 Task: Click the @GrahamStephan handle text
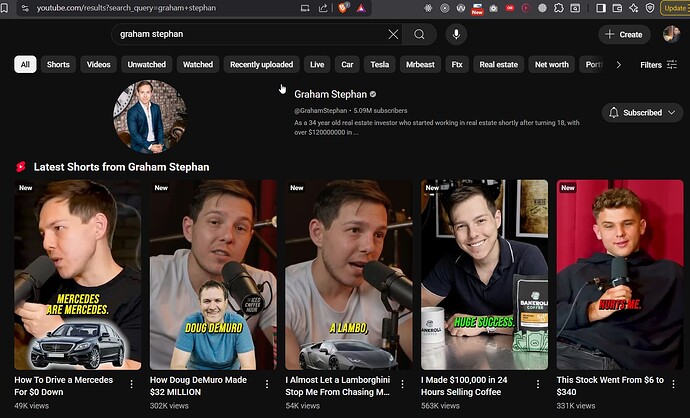320,110
